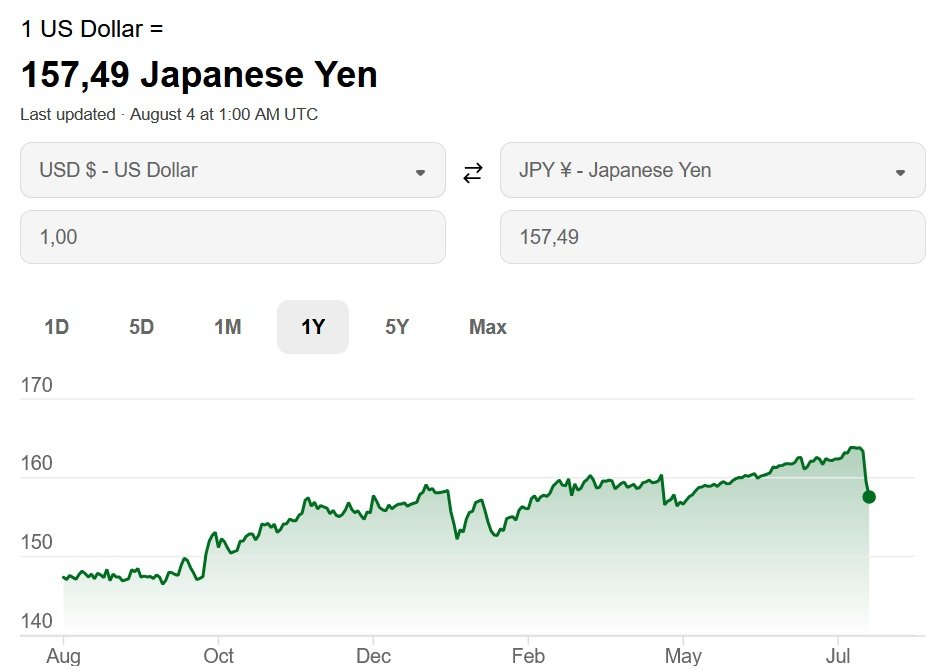The height and width of the screenshot is (671, 940).
Task: Select the 1Y range tab
Action: pos(313,327)
